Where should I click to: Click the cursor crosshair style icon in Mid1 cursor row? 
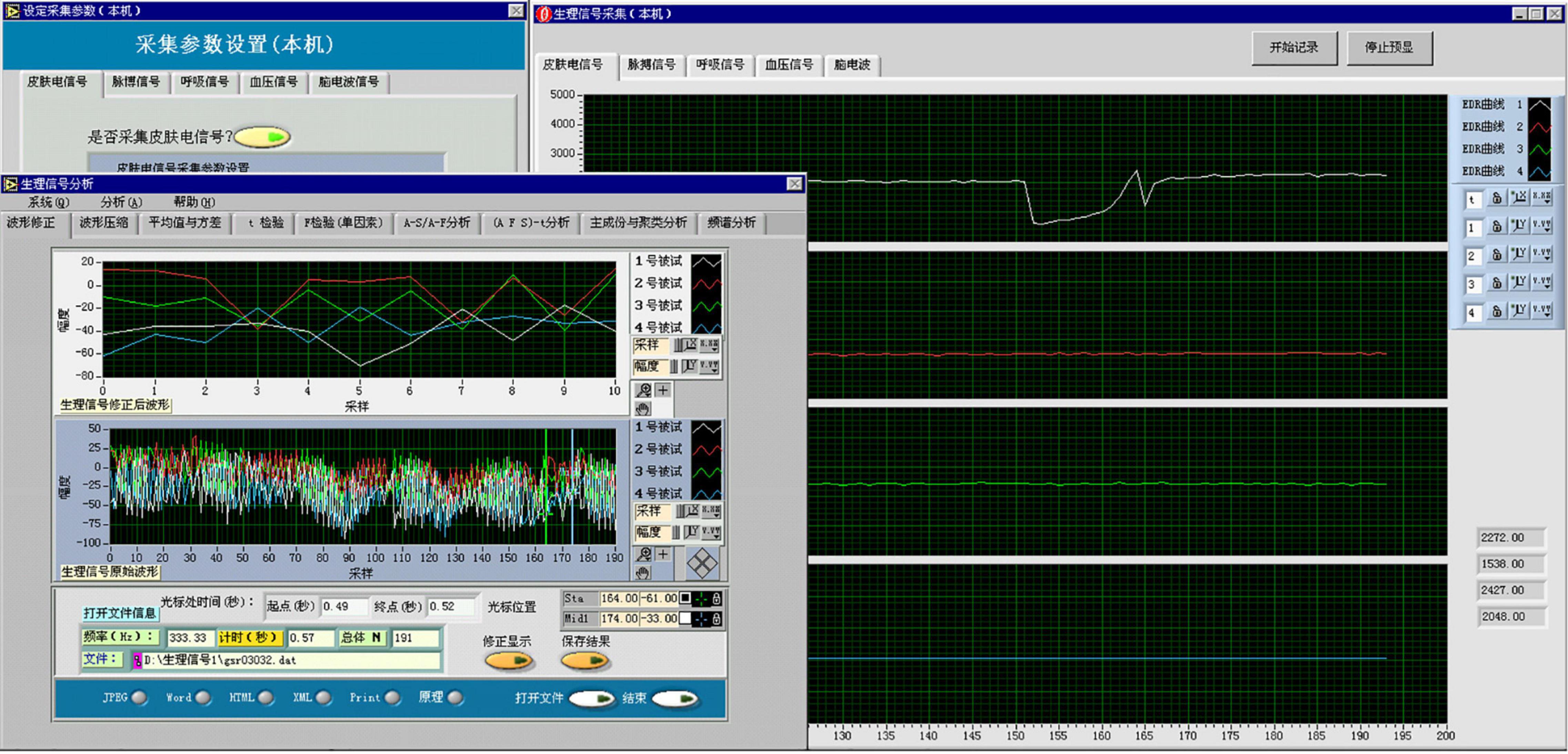[701, 619]
